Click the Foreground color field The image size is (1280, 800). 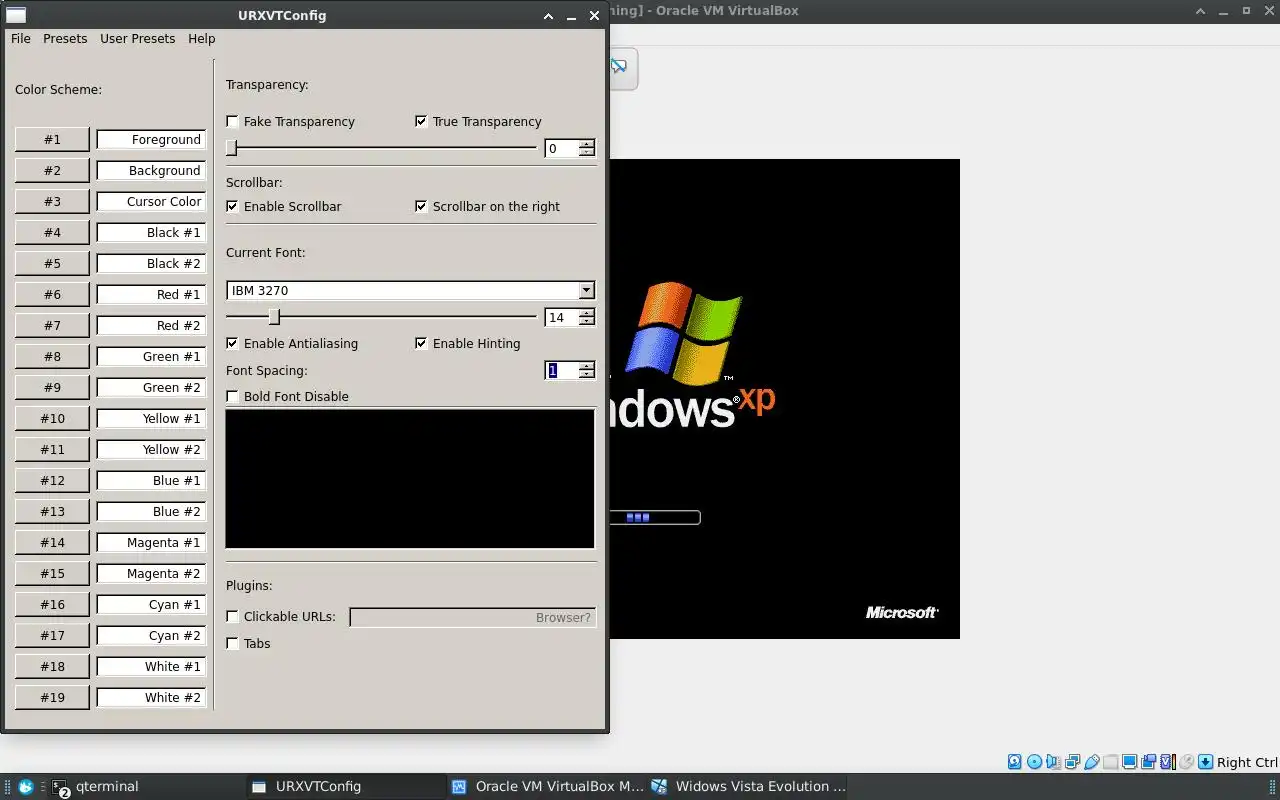(151, 139)
